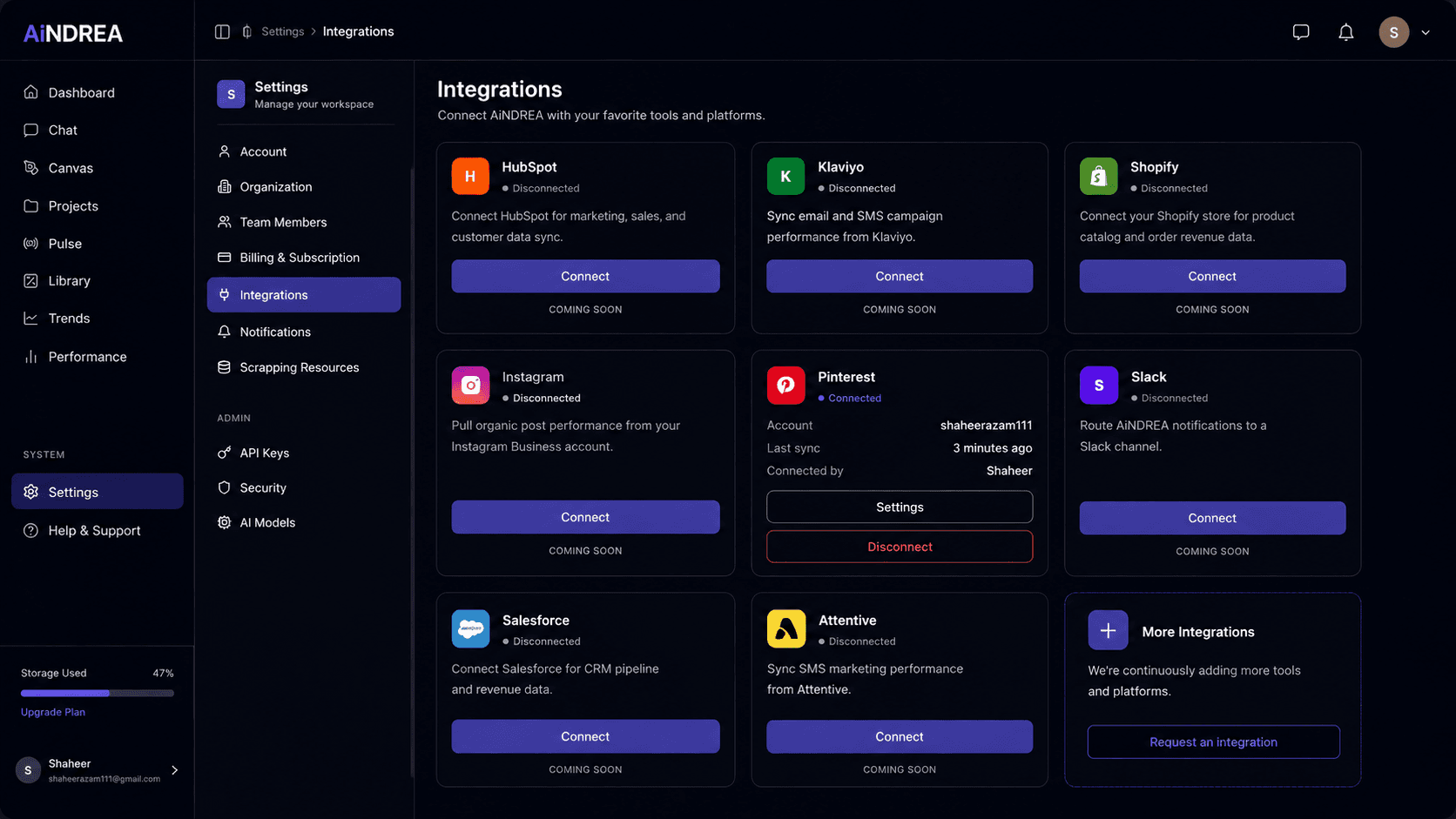Screen dimensions: 1456x819
Task: Connect the Instagram integration
Action: coord(585,517)
